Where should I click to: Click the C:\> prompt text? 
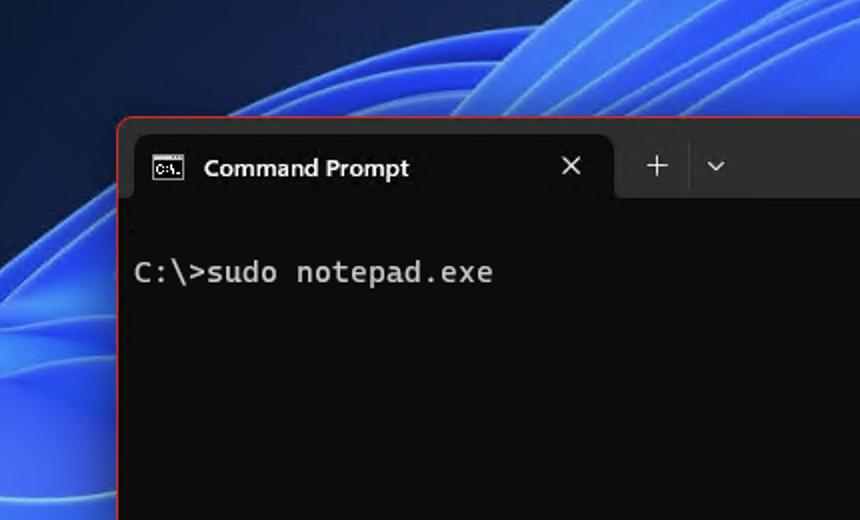(x=169, y=273)
